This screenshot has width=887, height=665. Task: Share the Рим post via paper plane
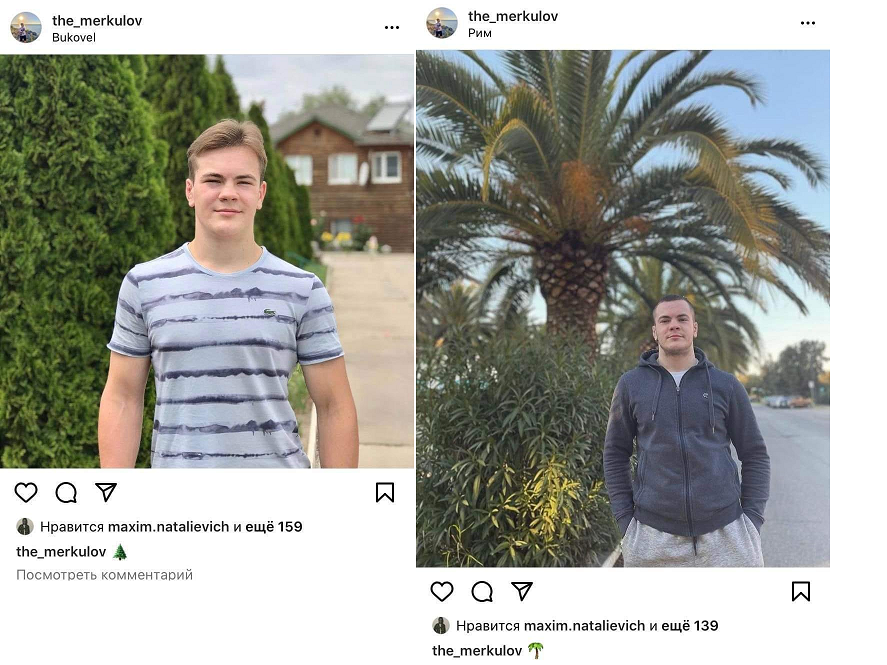pyautogui.click(x=522, y=591)
